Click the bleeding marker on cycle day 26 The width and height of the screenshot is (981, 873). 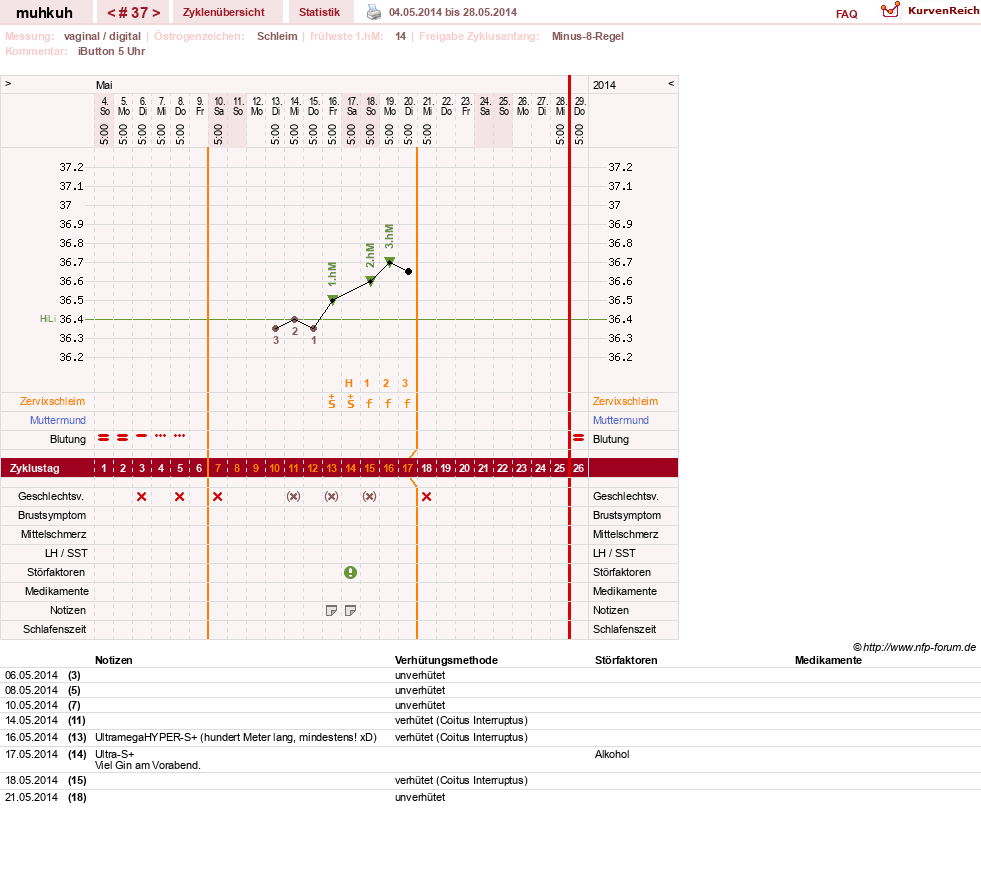click(579, 437)
